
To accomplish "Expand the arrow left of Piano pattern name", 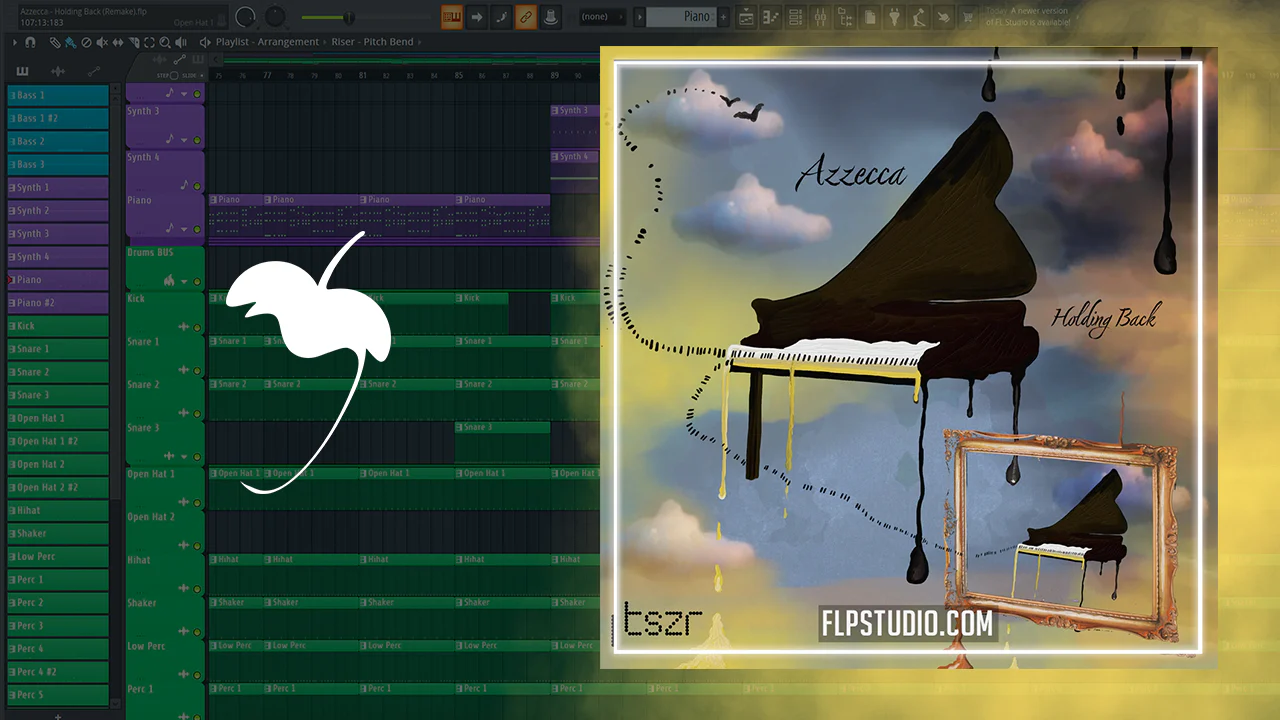I will coord(639,17).
